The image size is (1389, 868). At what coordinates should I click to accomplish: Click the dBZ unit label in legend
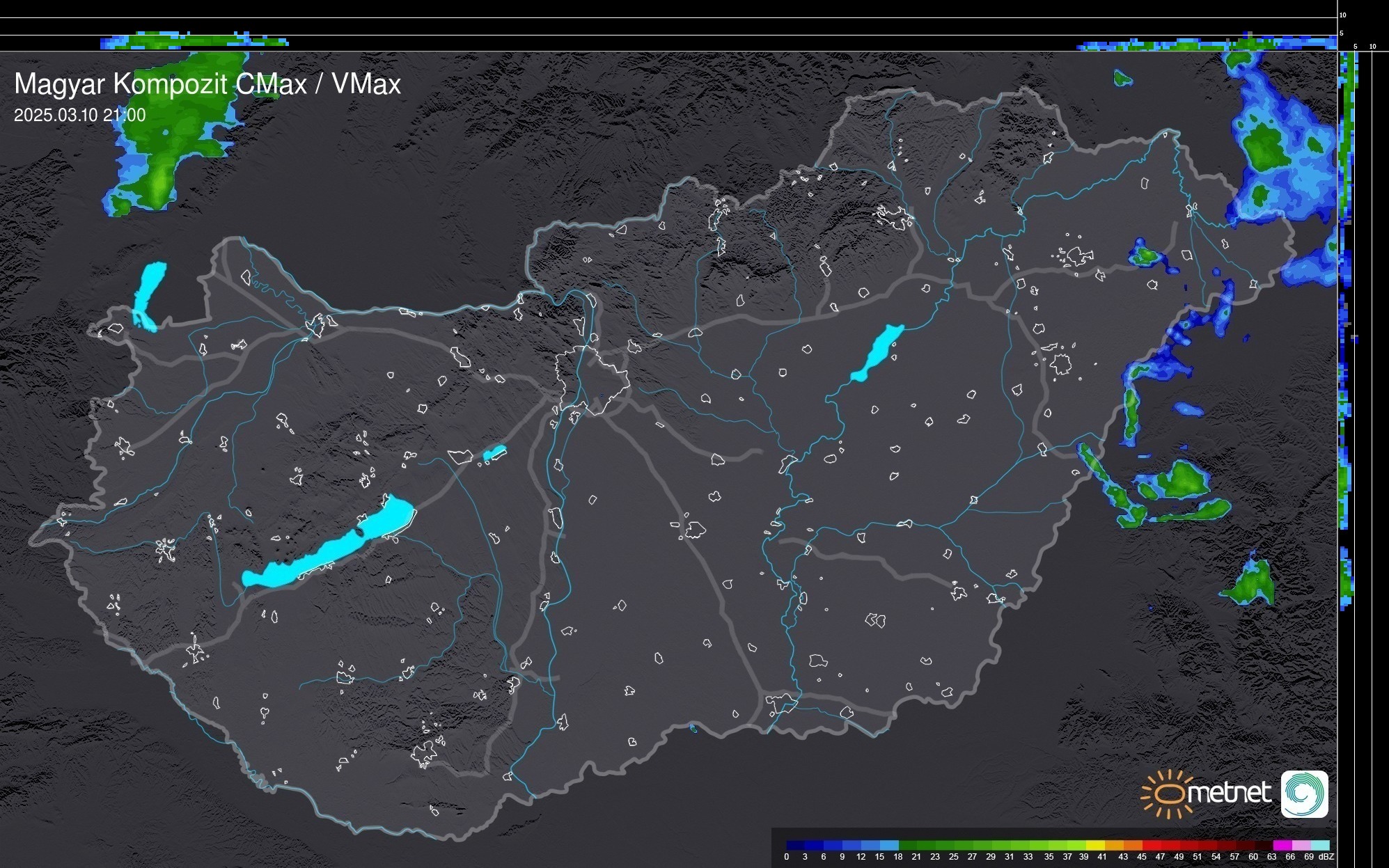(1327, 857)
